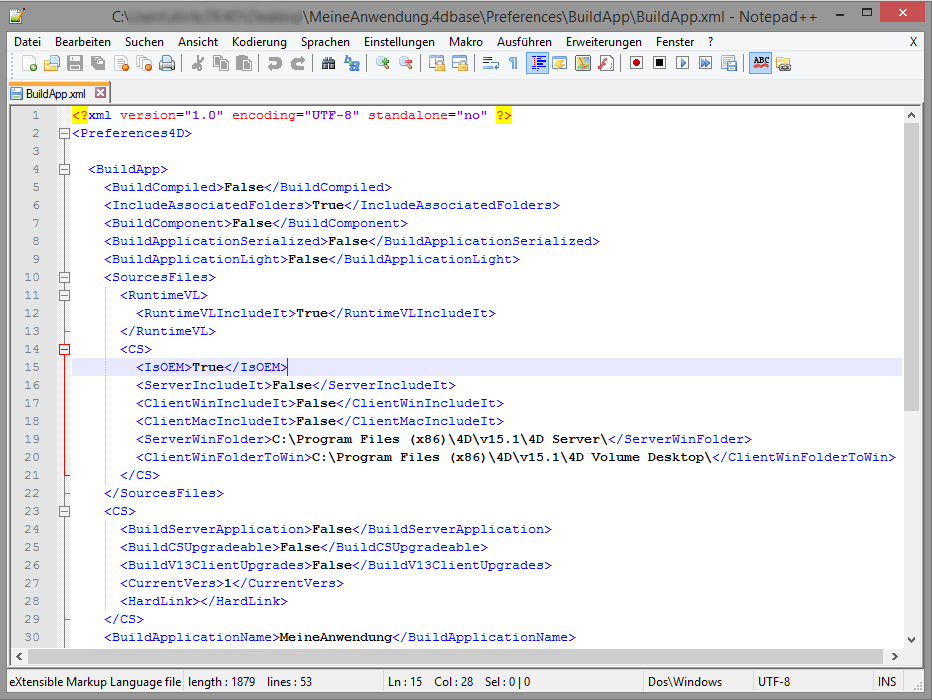Collapse the RuntimeVL fold marker on line 11
Screen dimensions: 932x700
coord(64,295)
